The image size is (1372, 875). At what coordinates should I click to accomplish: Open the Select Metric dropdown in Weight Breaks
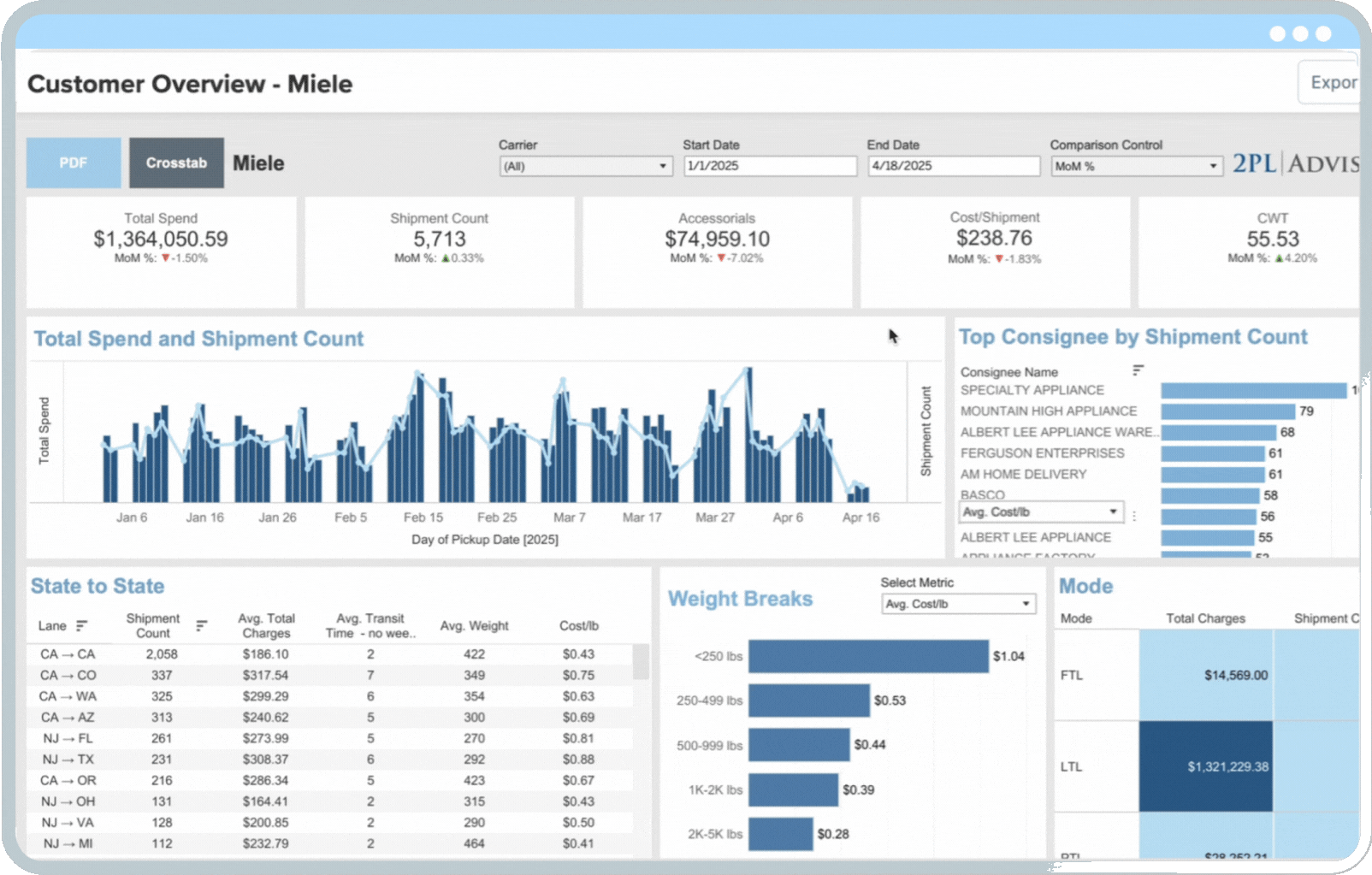[958, 604]
